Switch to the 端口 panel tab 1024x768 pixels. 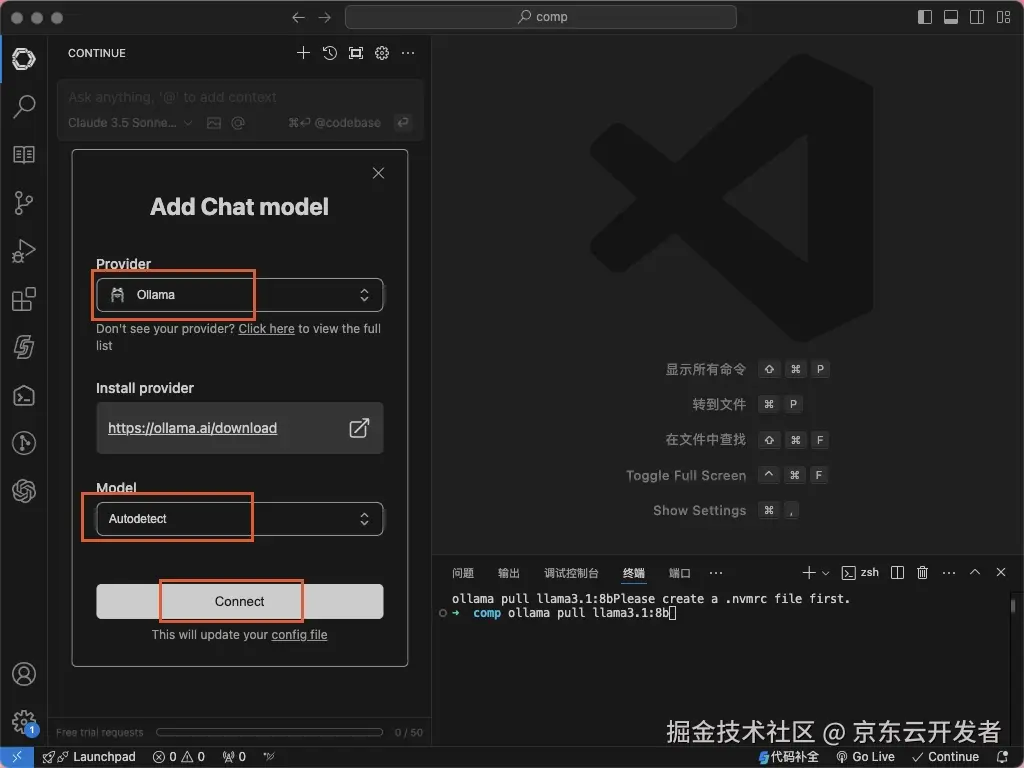point(680,573)
